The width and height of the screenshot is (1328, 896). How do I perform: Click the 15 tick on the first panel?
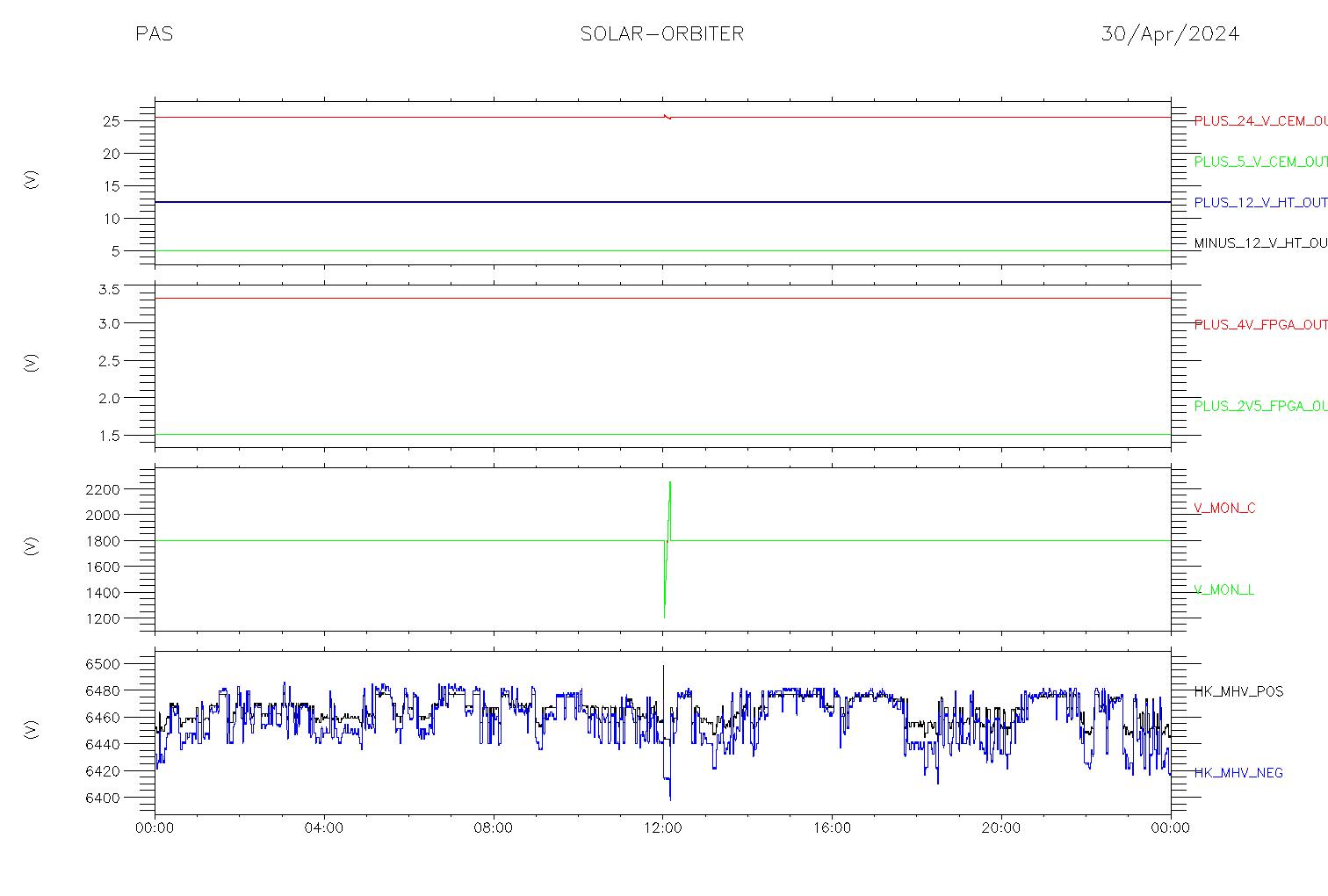point(112,186)
